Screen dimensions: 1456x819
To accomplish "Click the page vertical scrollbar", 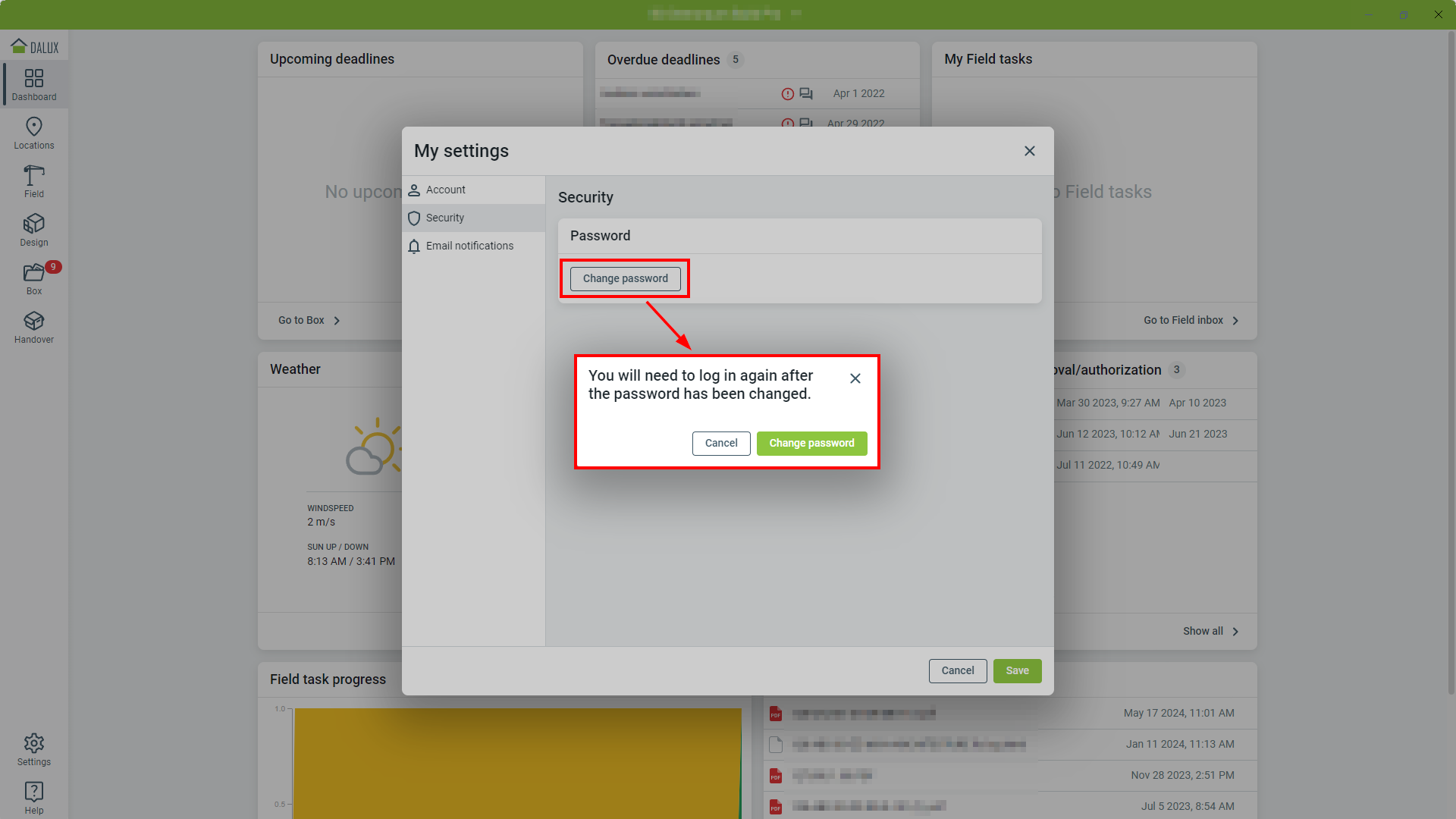I will [x=1451, y=364].
